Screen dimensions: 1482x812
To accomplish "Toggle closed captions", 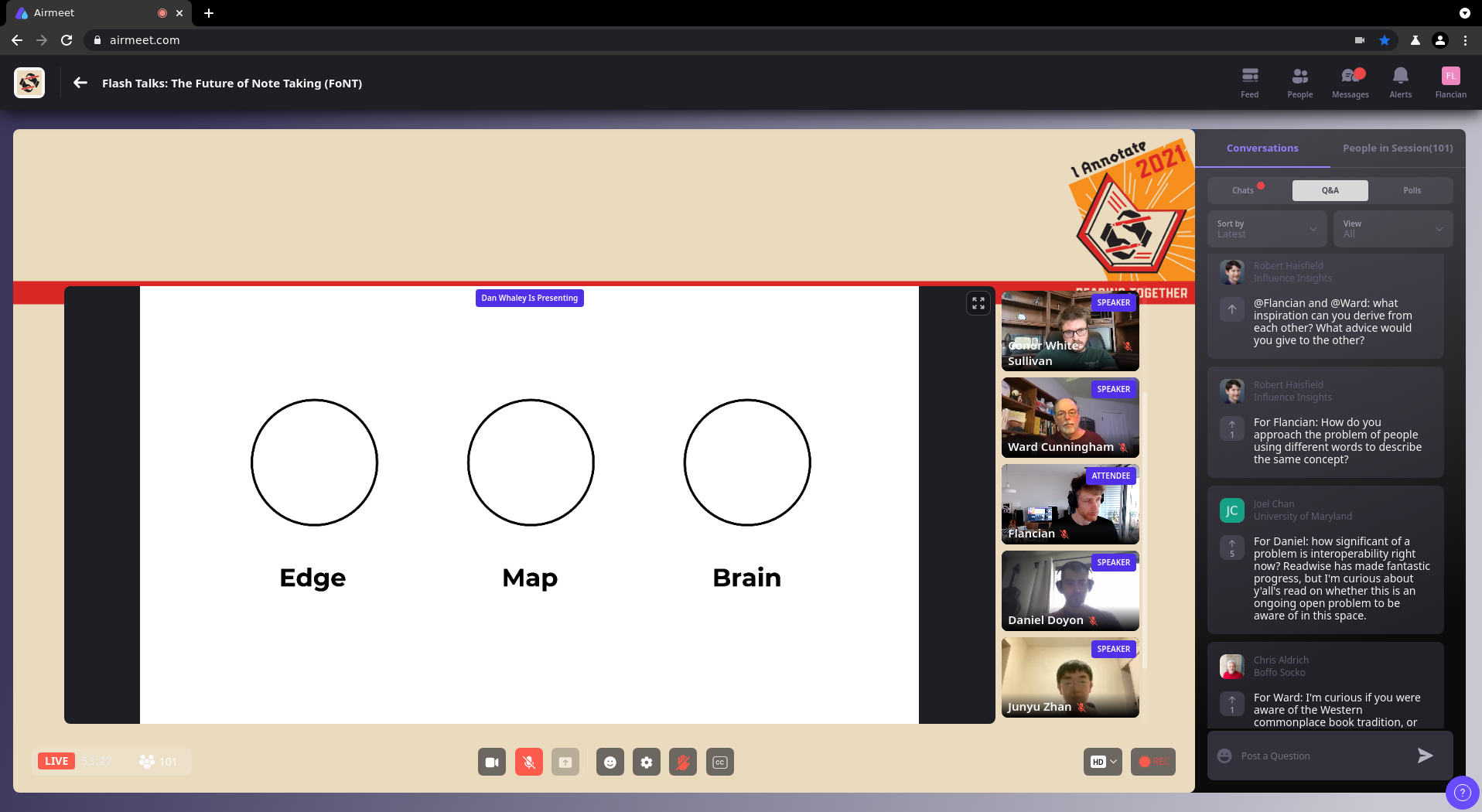I will coord(720,762).
